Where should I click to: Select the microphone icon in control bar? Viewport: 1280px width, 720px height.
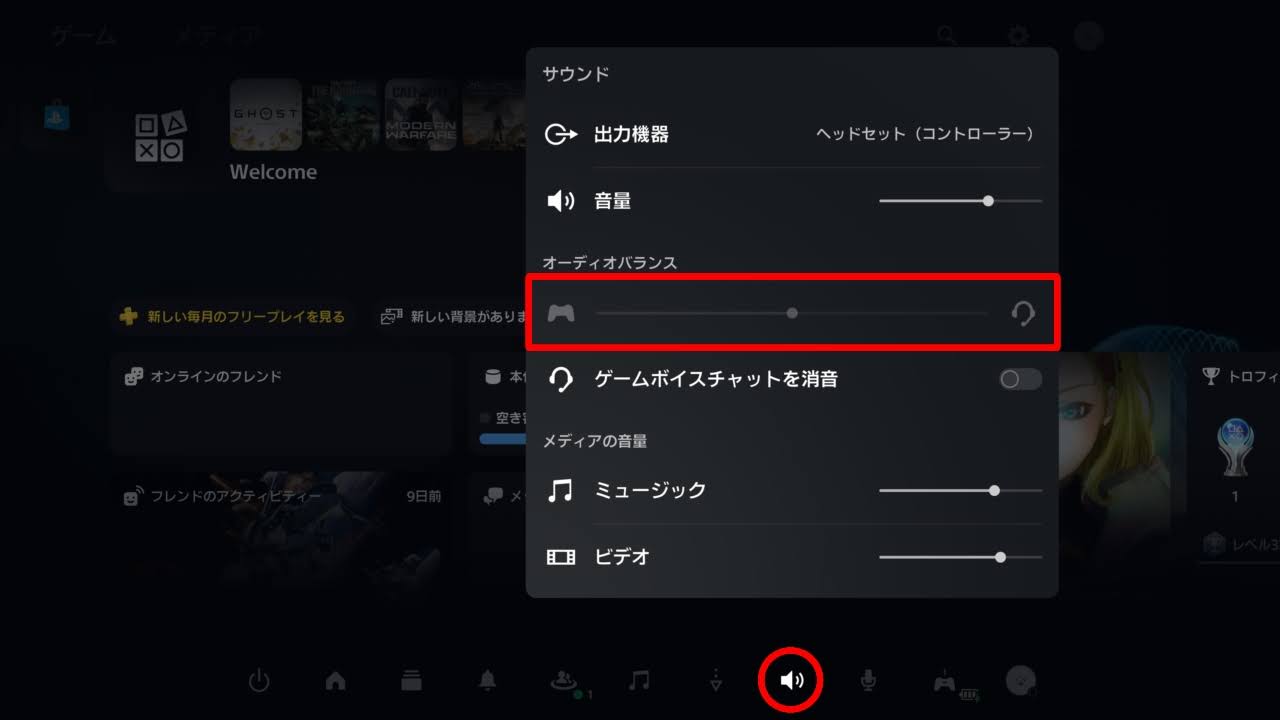(x=869, y=681)
